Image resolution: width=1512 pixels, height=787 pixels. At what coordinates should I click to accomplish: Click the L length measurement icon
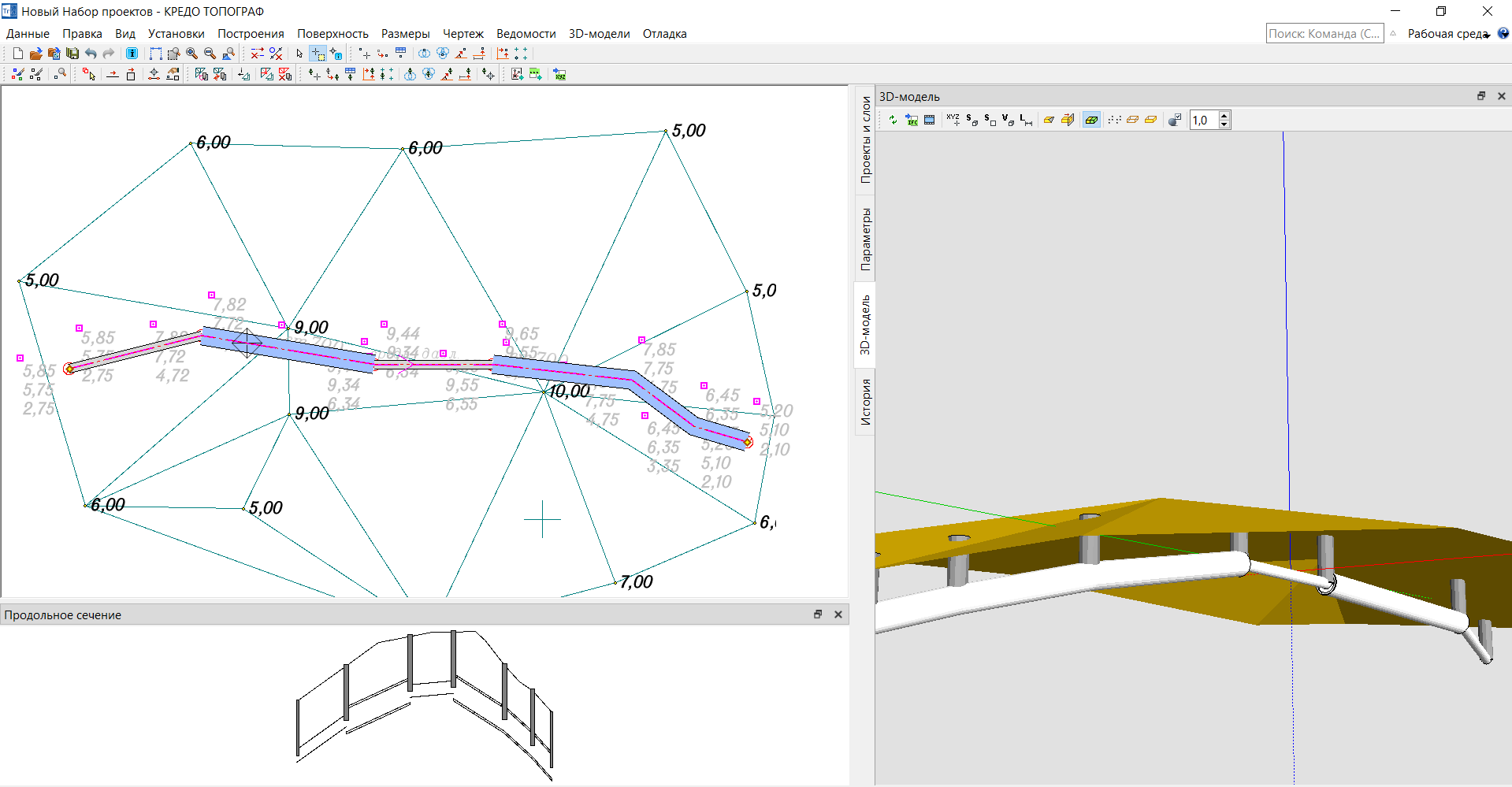point(1026,120)
